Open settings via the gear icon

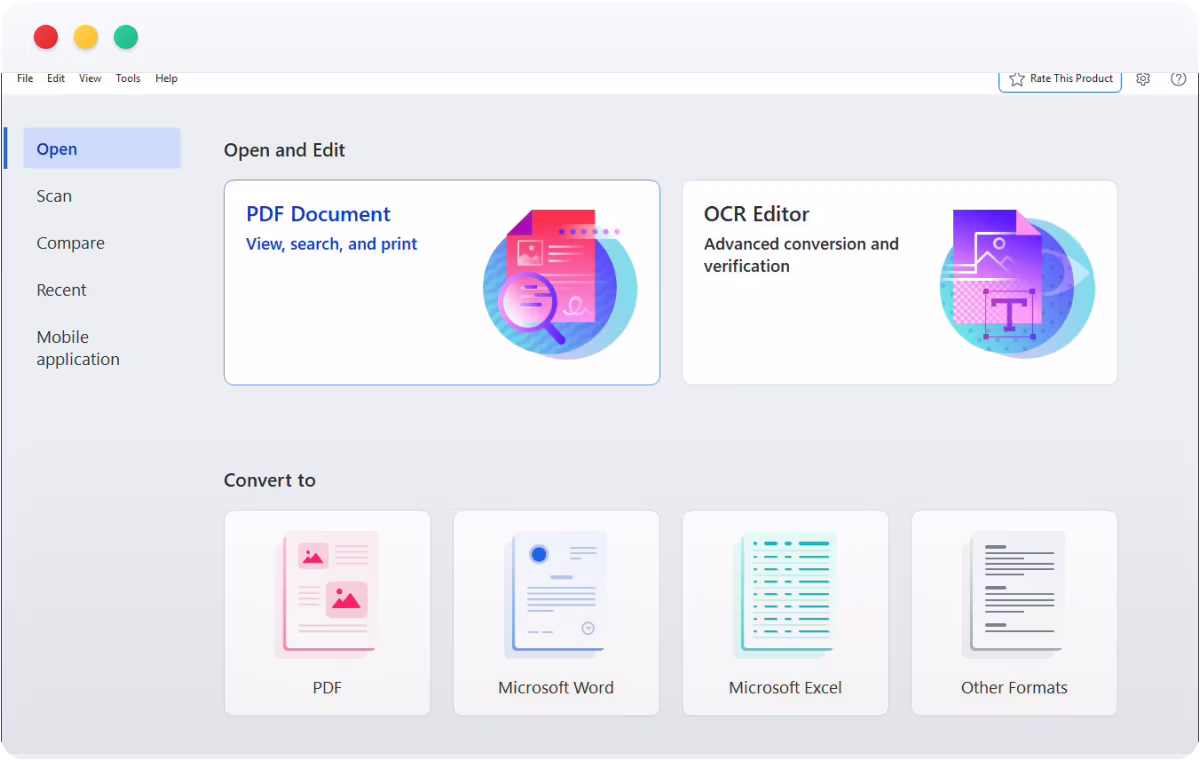[1143, 79]
